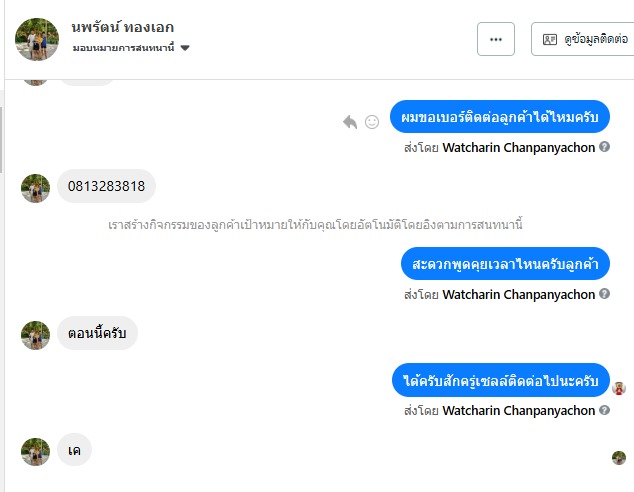
Task: Click avatar beside the ตอนนี้ครับ message
Action: pos(36,336)
